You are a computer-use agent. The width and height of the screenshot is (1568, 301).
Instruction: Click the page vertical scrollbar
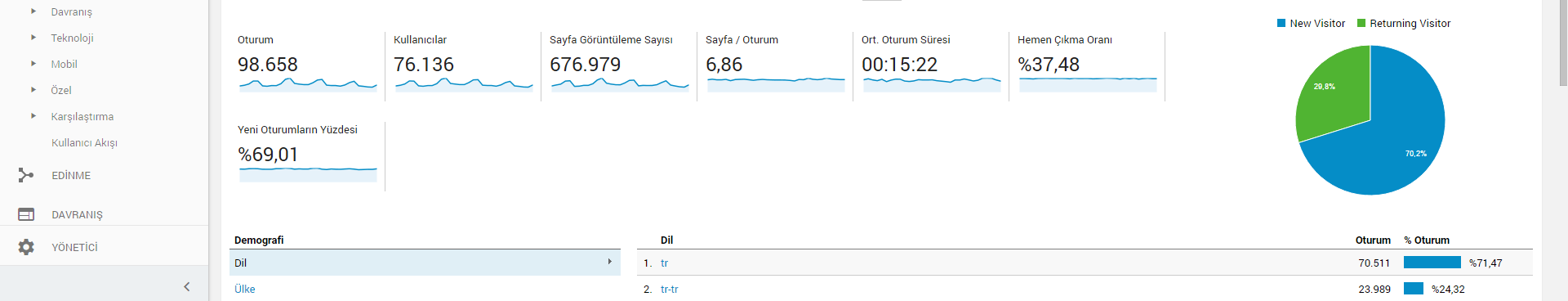(1563, 150)
